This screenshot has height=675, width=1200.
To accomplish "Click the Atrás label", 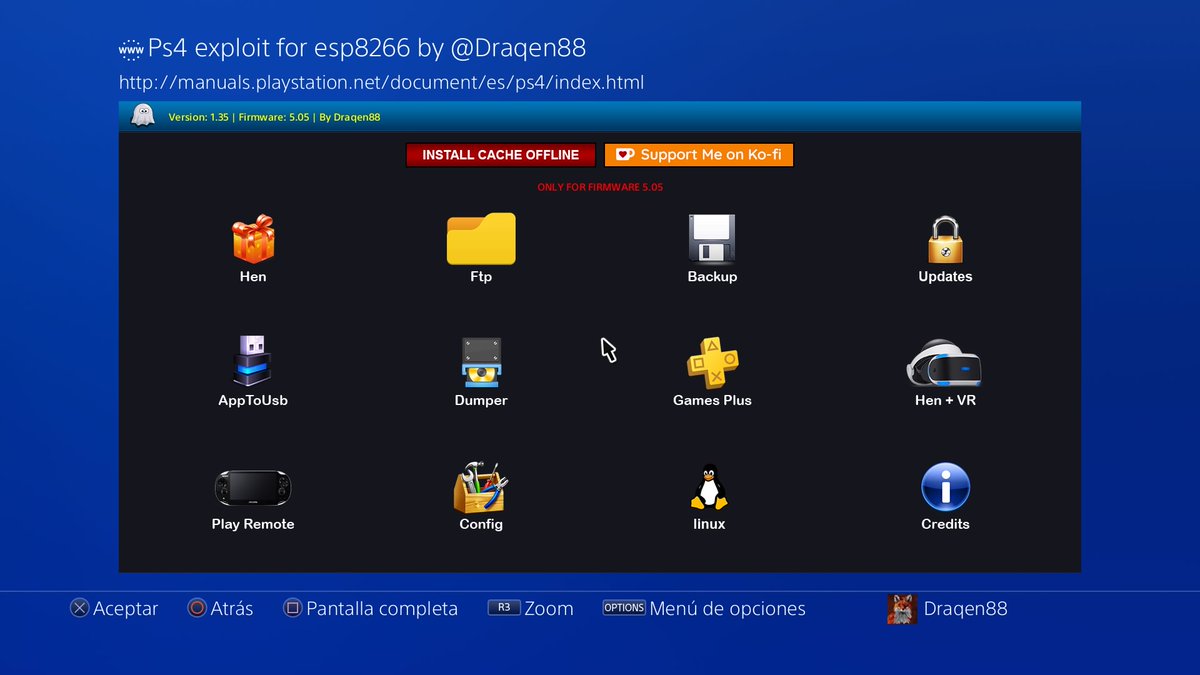I will [232, 608].
